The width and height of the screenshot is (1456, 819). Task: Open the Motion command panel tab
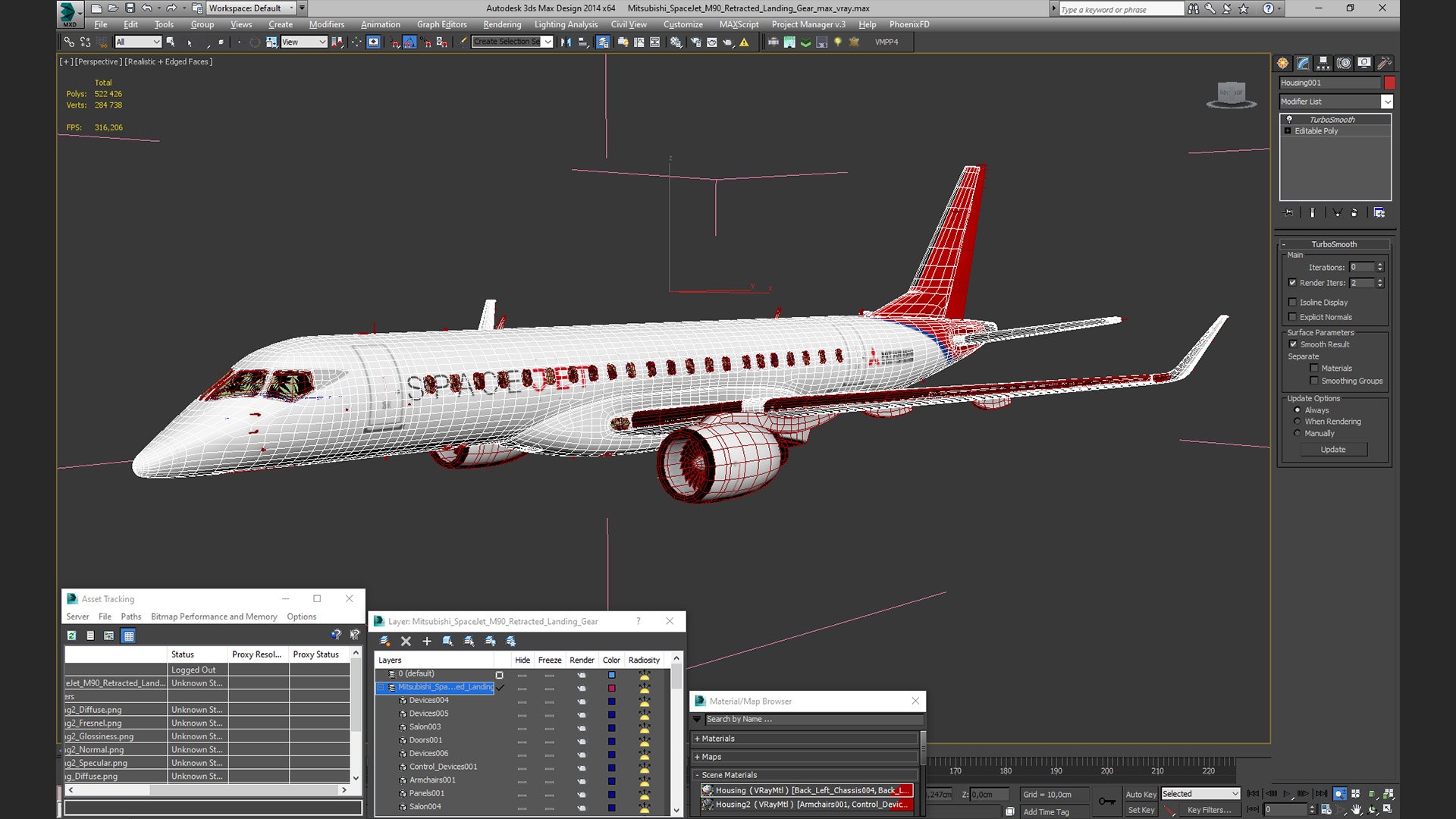click(1344, 63)
